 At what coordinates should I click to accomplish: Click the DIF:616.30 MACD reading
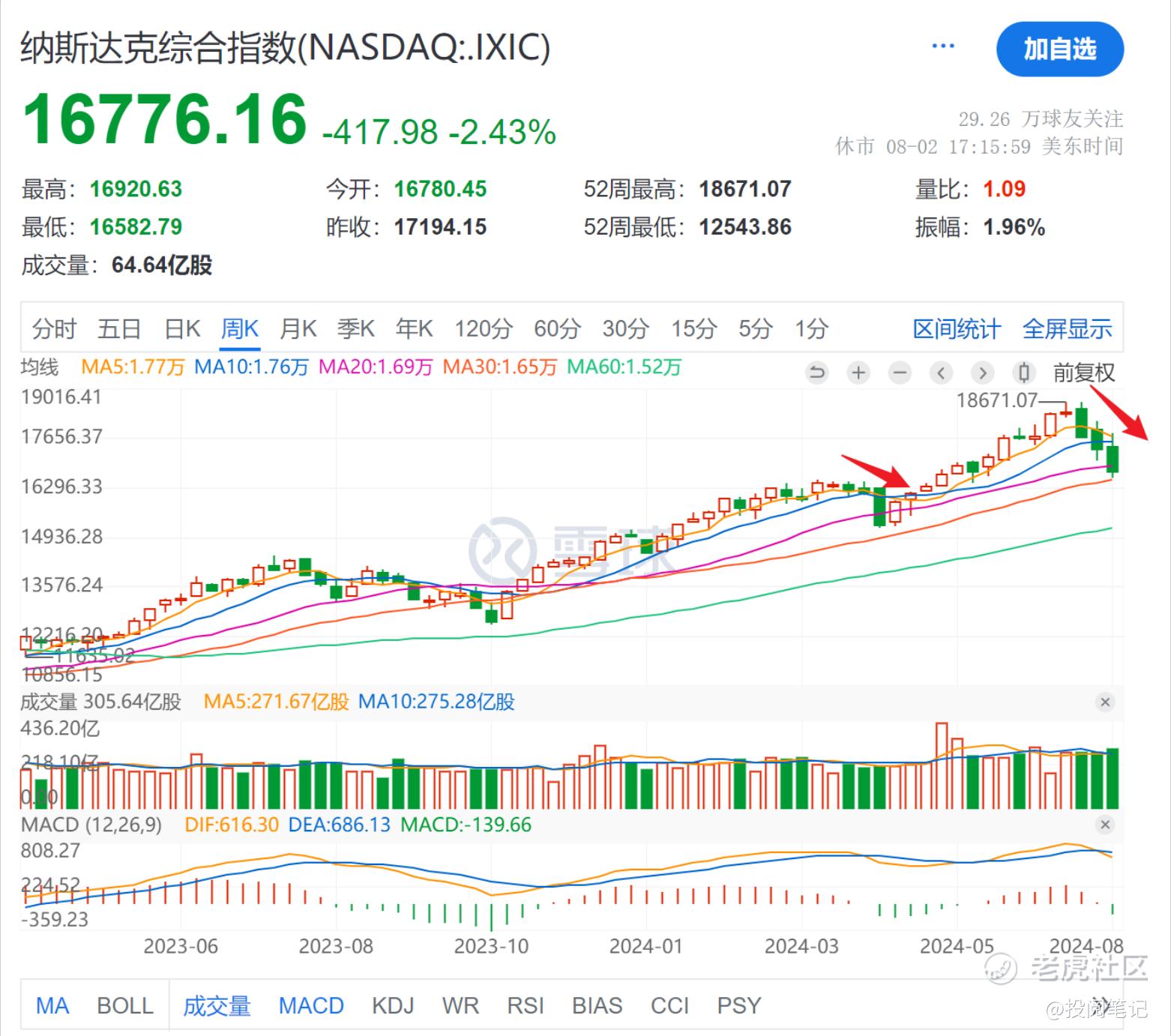pos(232,825)
